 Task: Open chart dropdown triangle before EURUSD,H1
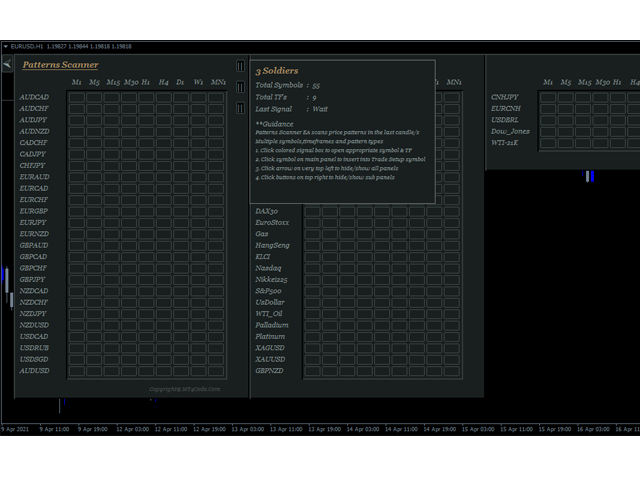coord(6,47)
